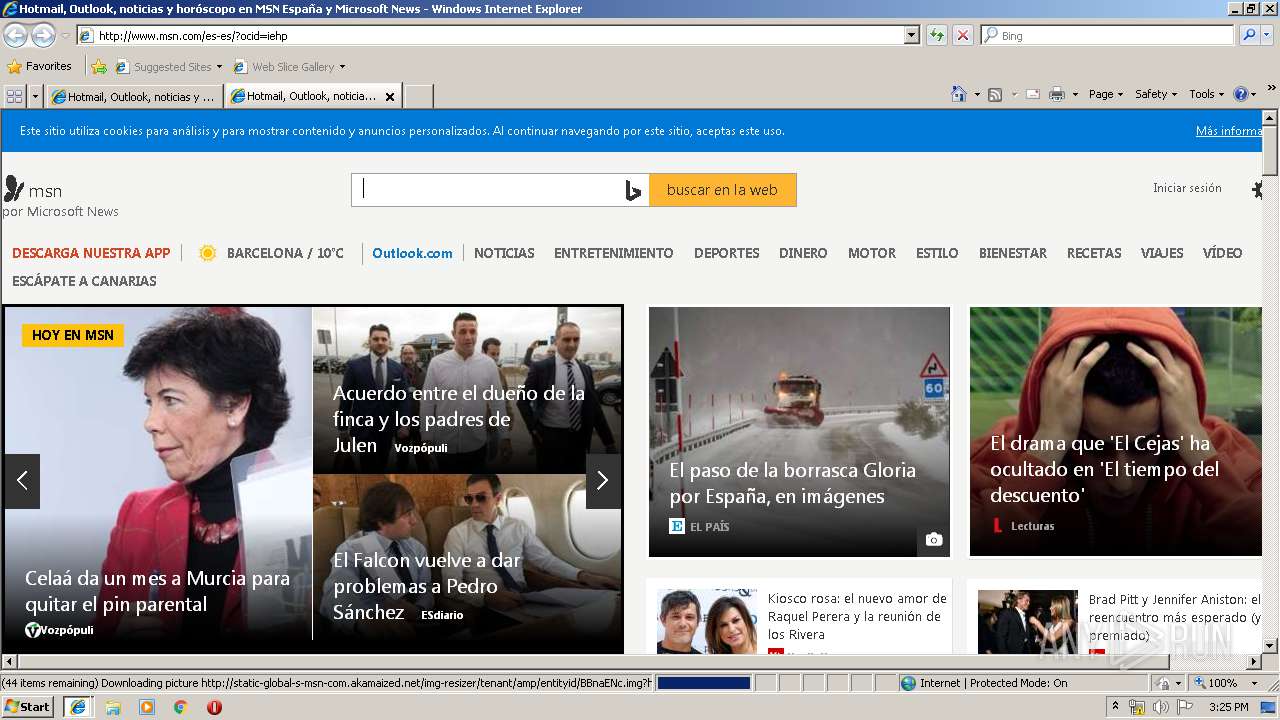1280x720 pixels.
Task: Click the Bing toolbar search field
Action: (1108, 35)
